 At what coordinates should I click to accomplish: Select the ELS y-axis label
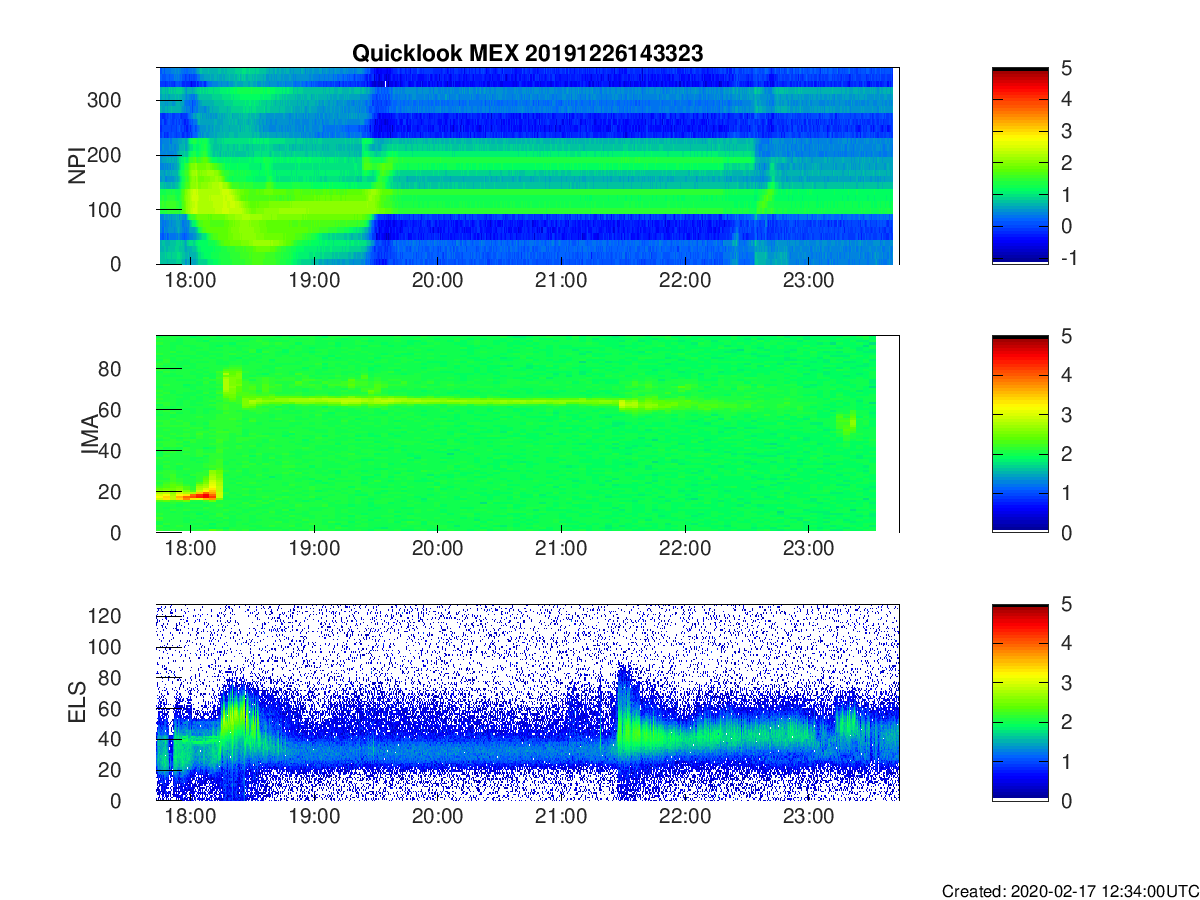pos(77,703)
